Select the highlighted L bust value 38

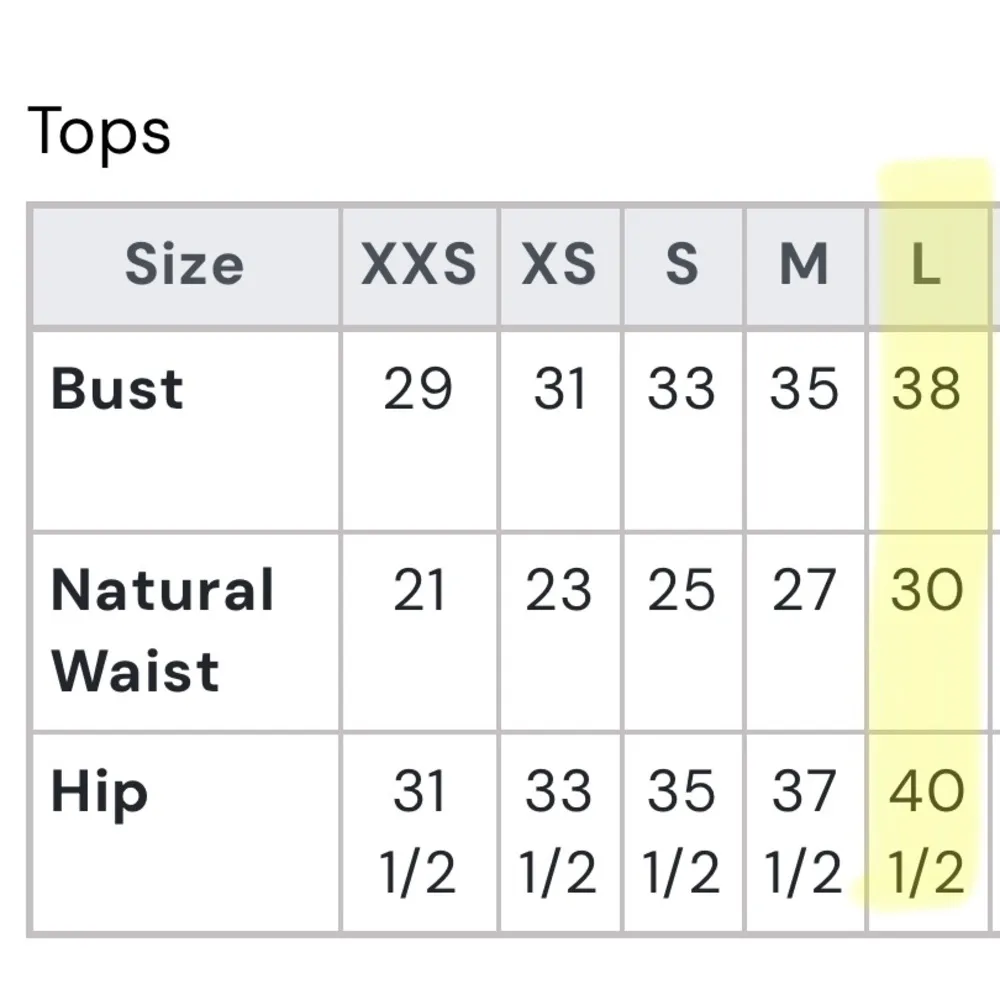pos(927,389)
